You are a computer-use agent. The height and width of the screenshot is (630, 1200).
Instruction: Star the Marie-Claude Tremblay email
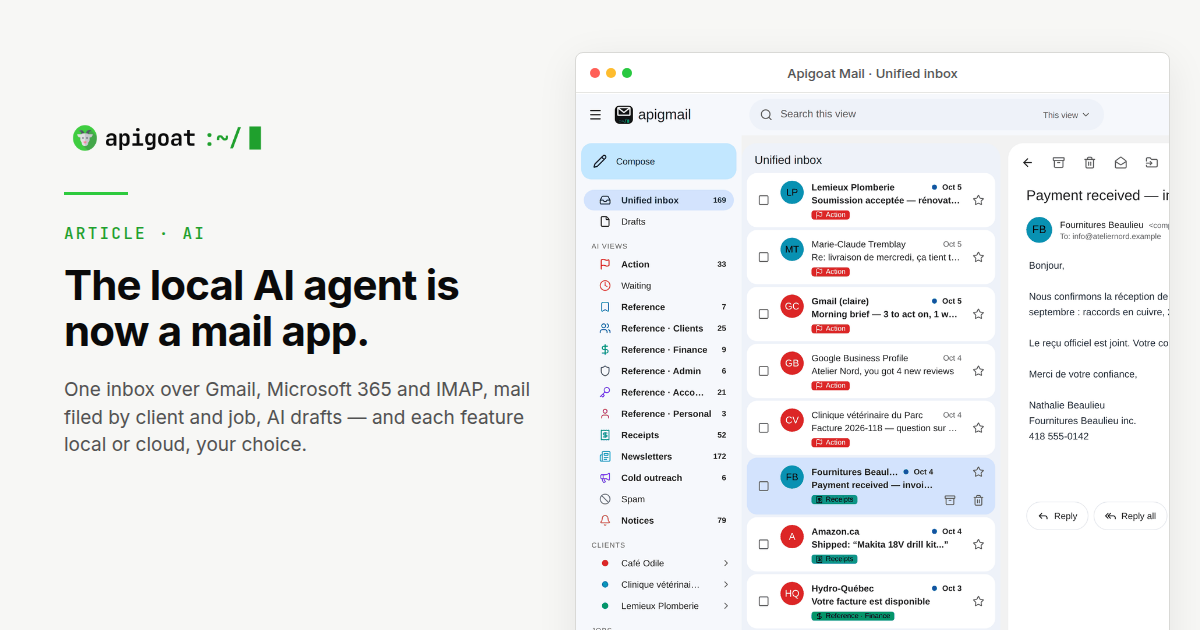978,257
